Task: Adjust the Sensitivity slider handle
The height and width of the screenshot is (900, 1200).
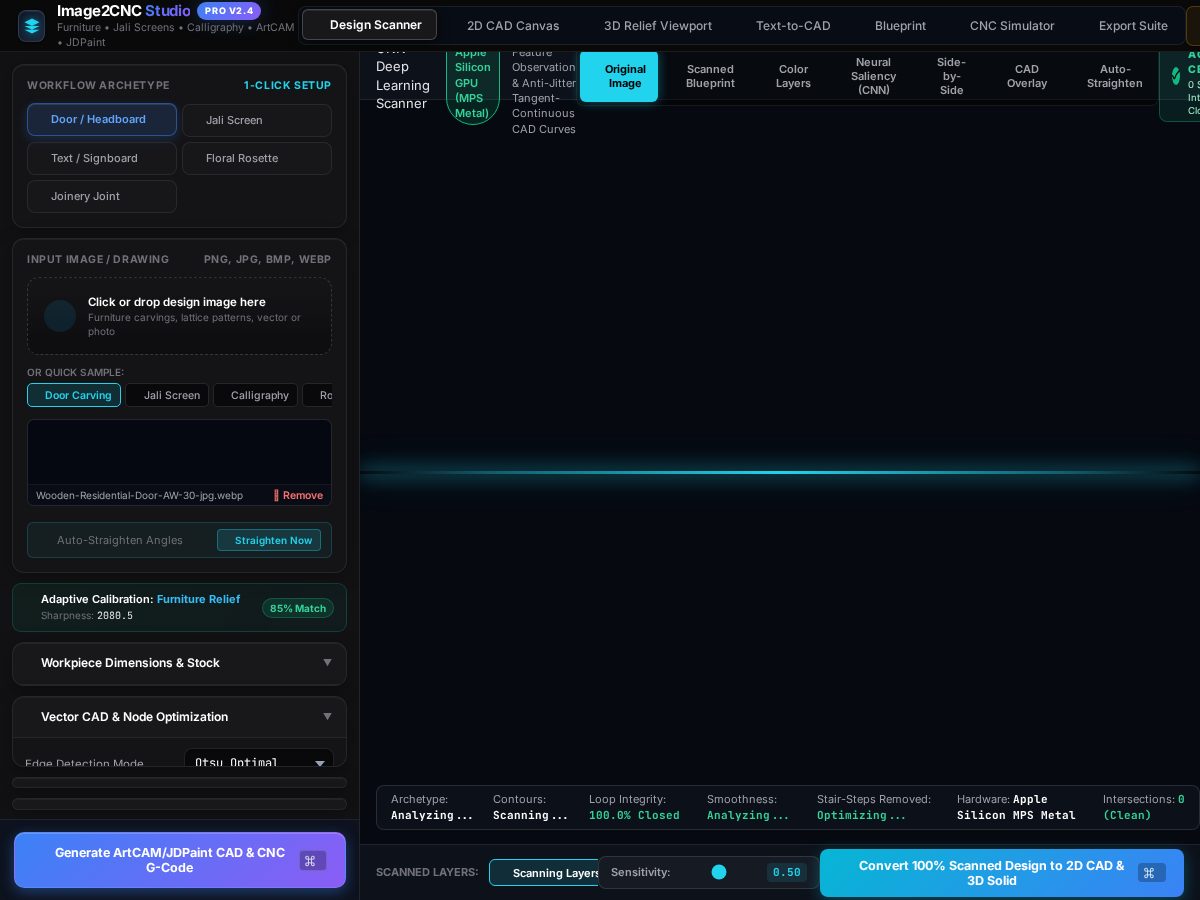Action: pos(719,872)
